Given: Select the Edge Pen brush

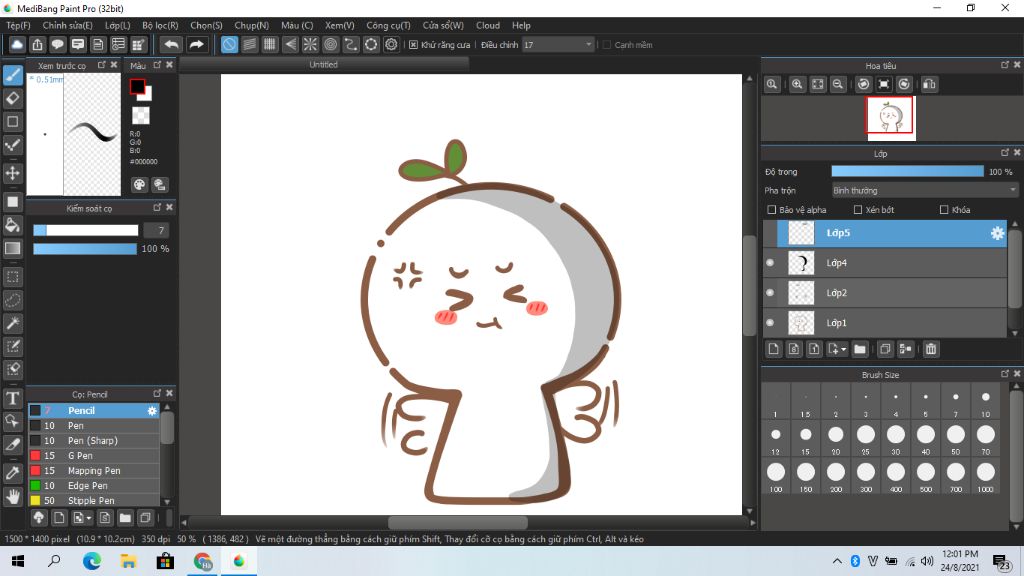Looking at the screenshot, I should 93,485.
